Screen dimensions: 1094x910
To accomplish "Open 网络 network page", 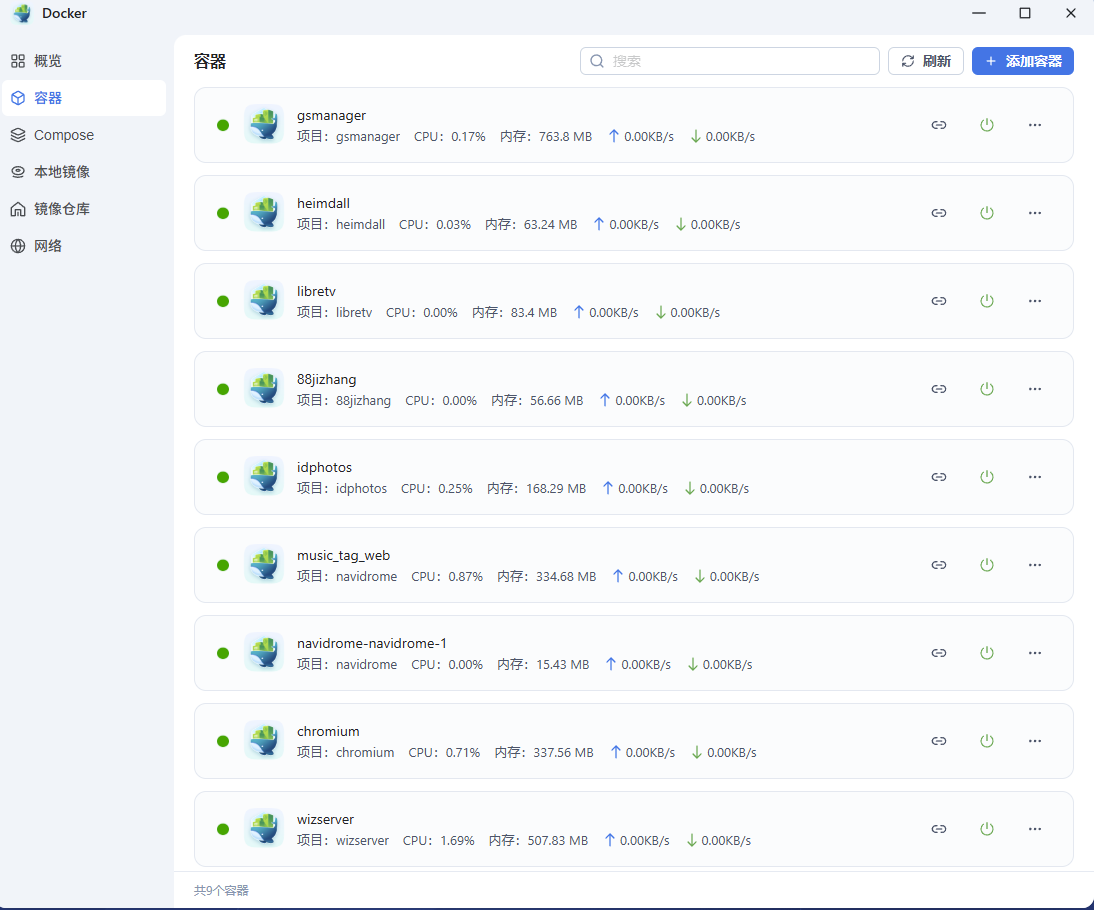I will [x=84, y=246].
